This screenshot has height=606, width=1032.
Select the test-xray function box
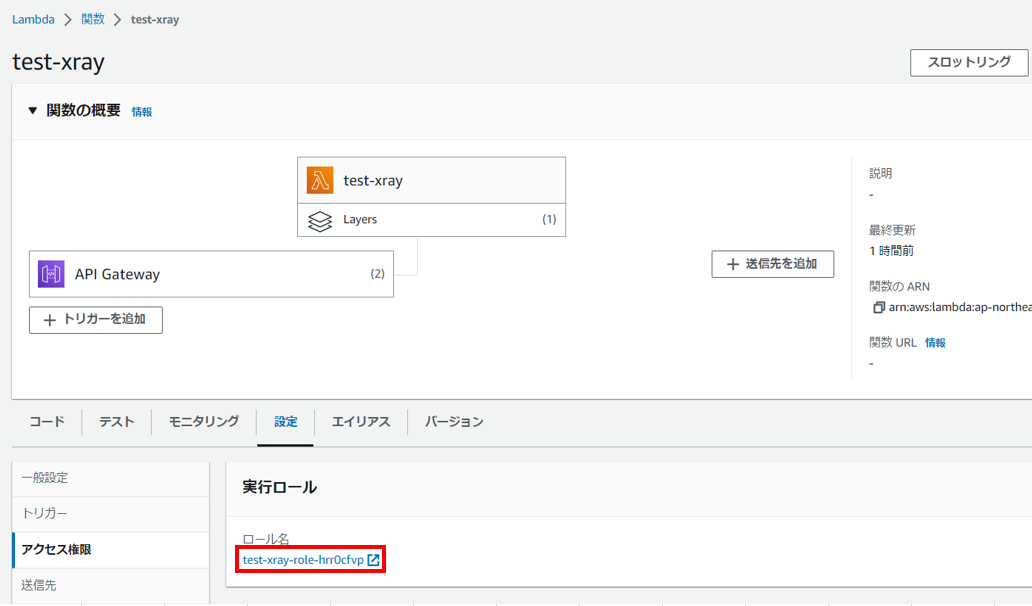tap(431, 180)
